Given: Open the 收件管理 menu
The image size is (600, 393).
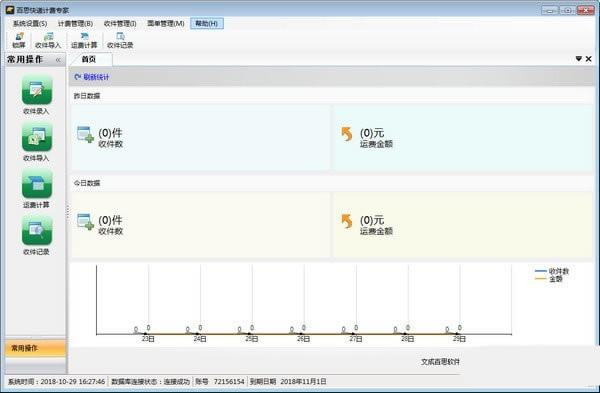Looking at the screenshot, I should [120, 24].
